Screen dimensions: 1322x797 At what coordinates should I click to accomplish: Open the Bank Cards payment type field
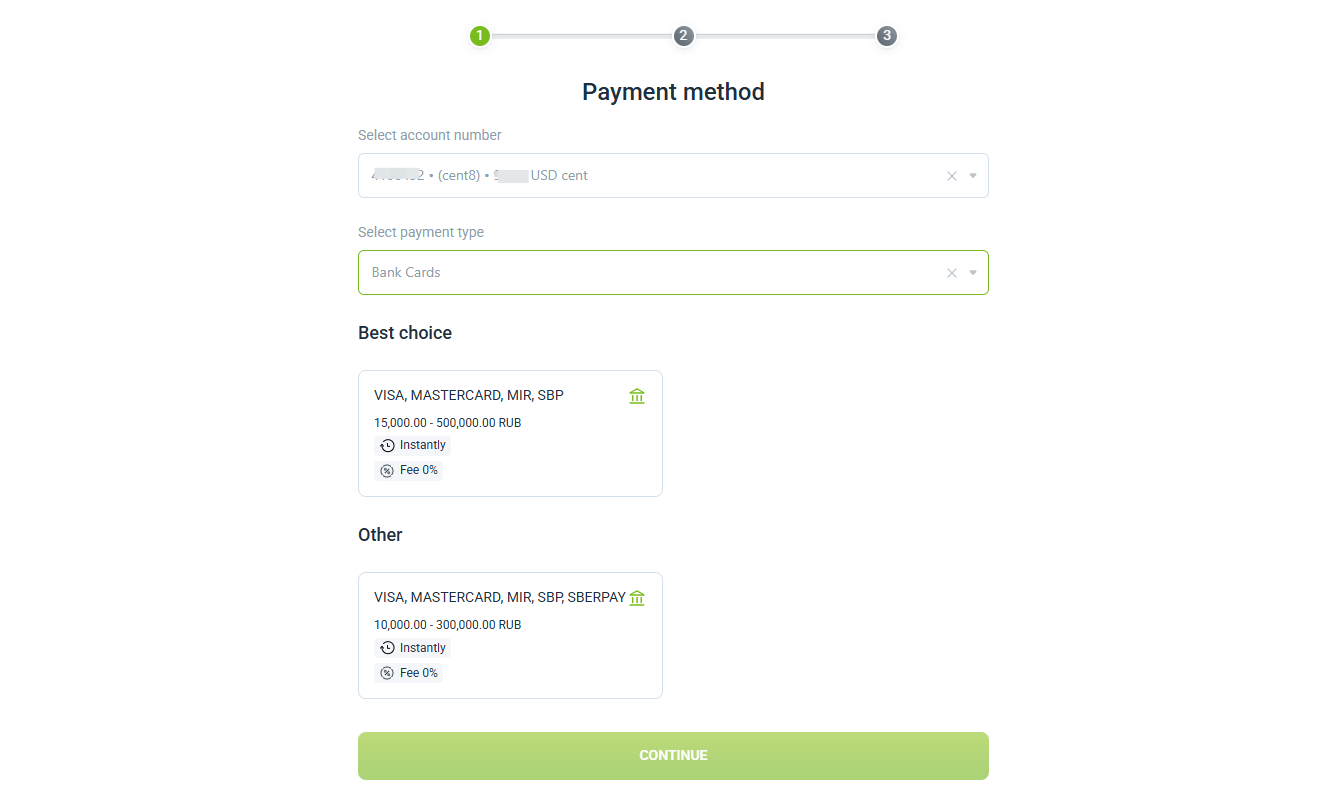click(650, 273)
